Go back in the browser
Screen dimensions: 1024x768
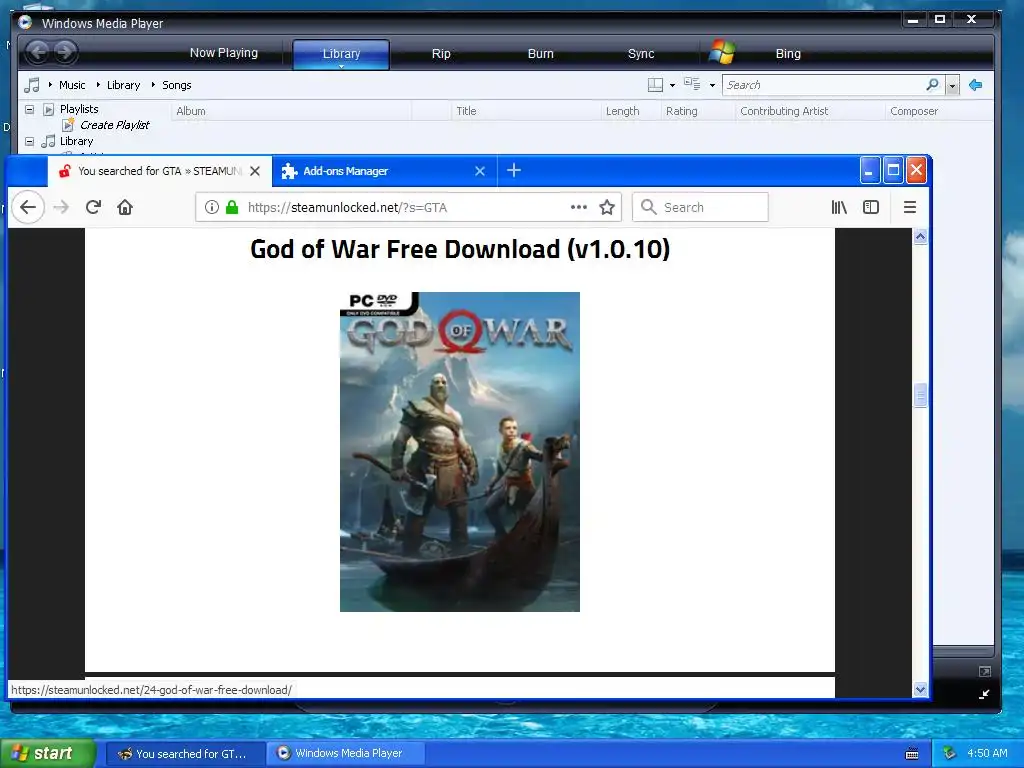tap(27, 207)
